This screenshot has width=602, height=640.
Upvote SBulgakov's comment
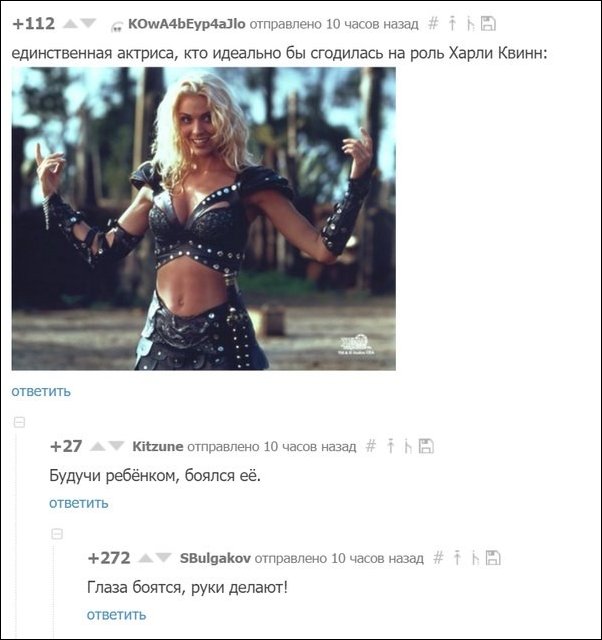click(x=145, y=558)
